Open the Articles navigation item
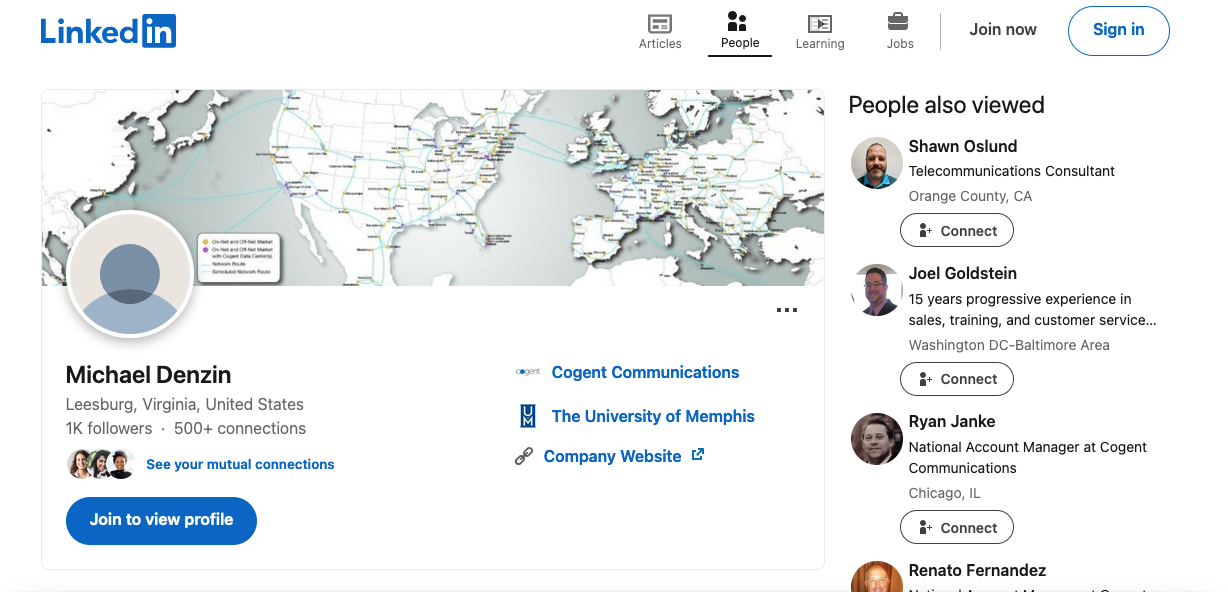Screen dimensions: 1228x592 [x=660, y=31]
